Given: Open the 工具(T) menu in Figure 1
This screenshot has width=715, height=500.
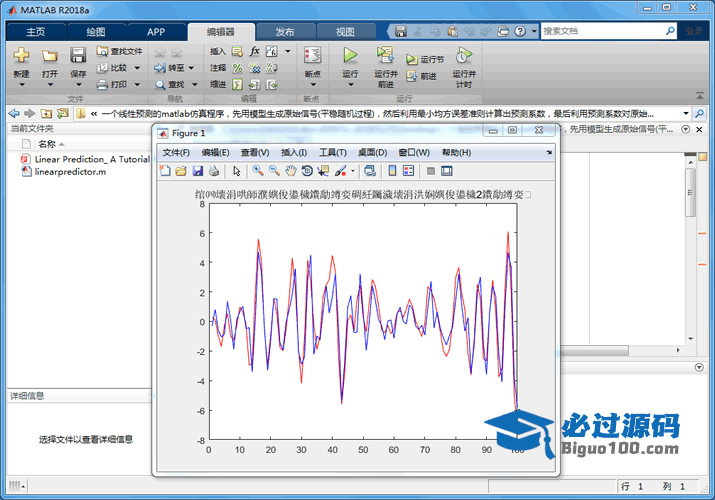Looking at the screenshot, I should pyautogui.click(x=333, y=153).
